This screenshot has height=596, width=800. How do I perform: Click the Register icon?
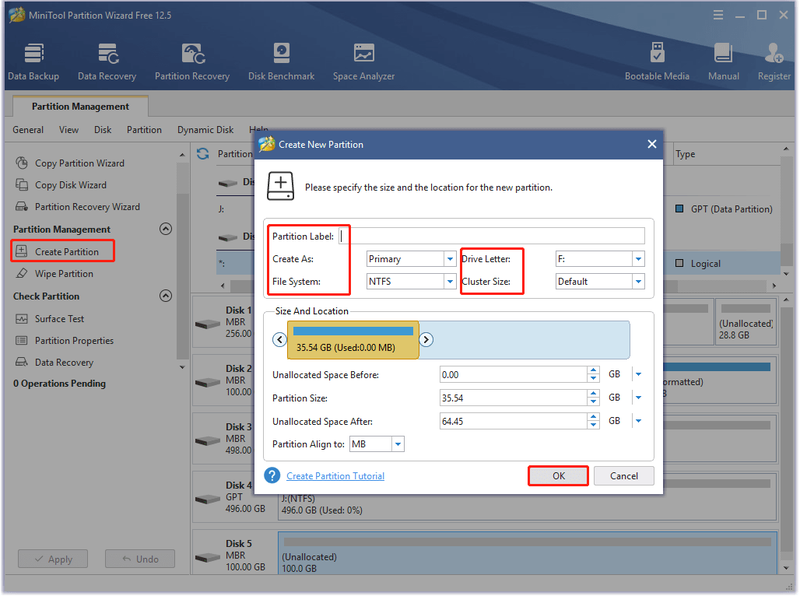pos(774,62)
